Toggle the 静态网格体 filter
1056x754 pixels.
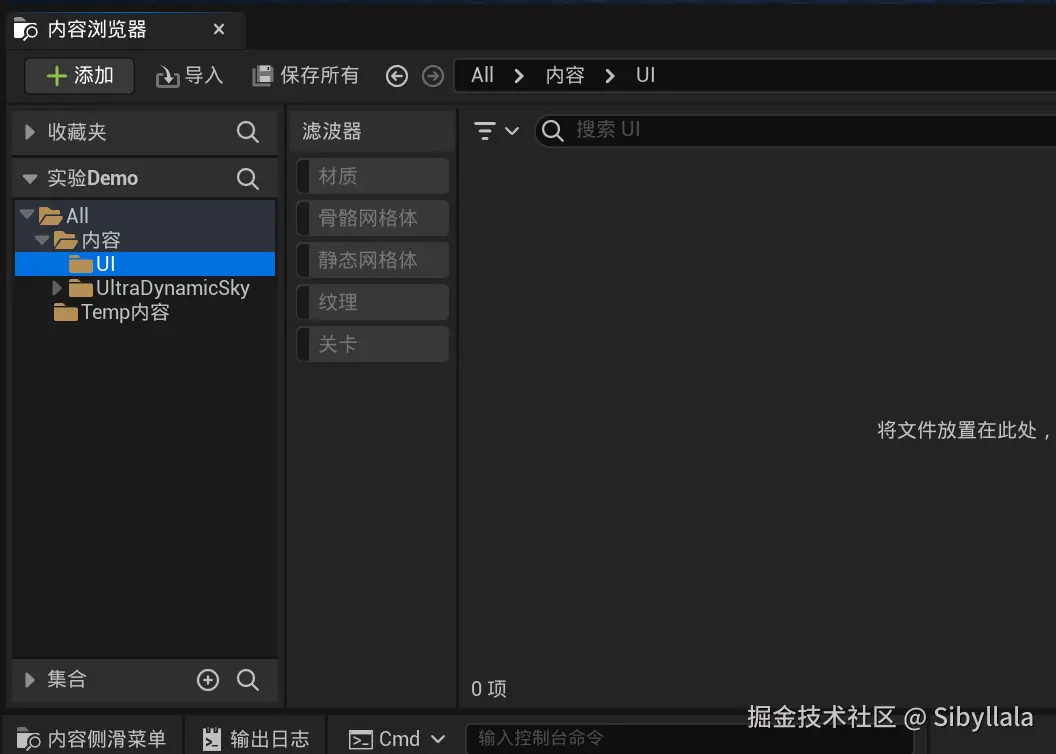(x=372, y=260)
